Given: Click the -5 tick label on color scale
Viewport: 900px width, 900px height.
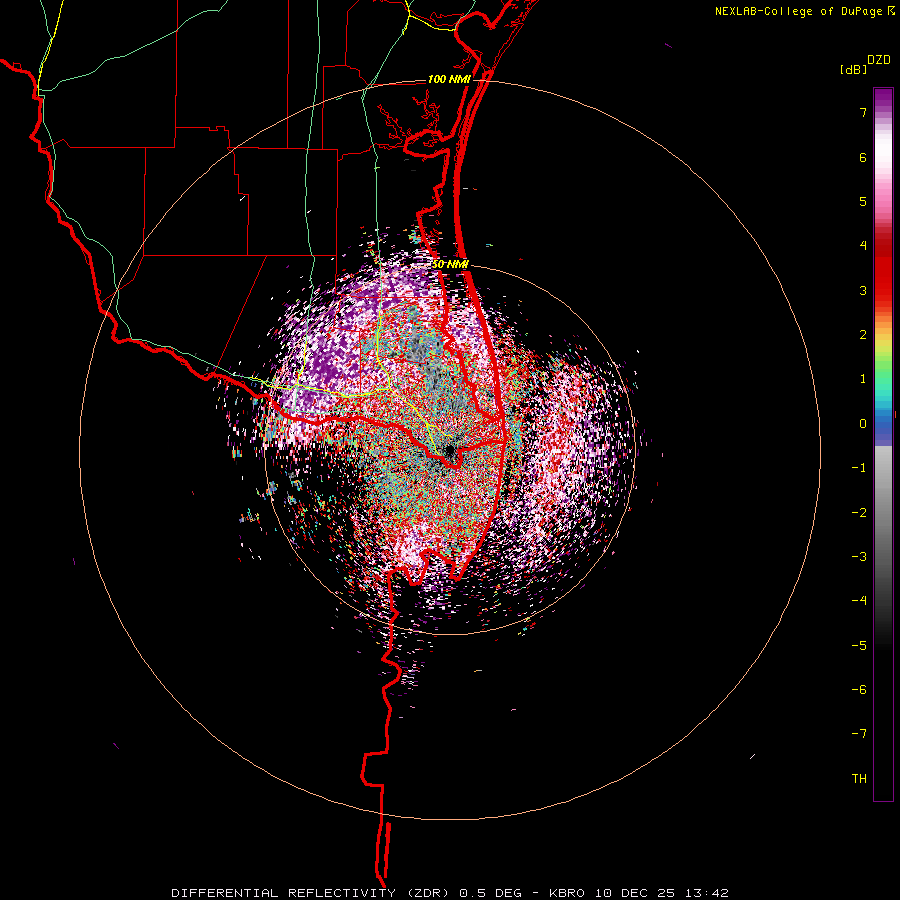Looking at the screenshot, I should (859, 645).
